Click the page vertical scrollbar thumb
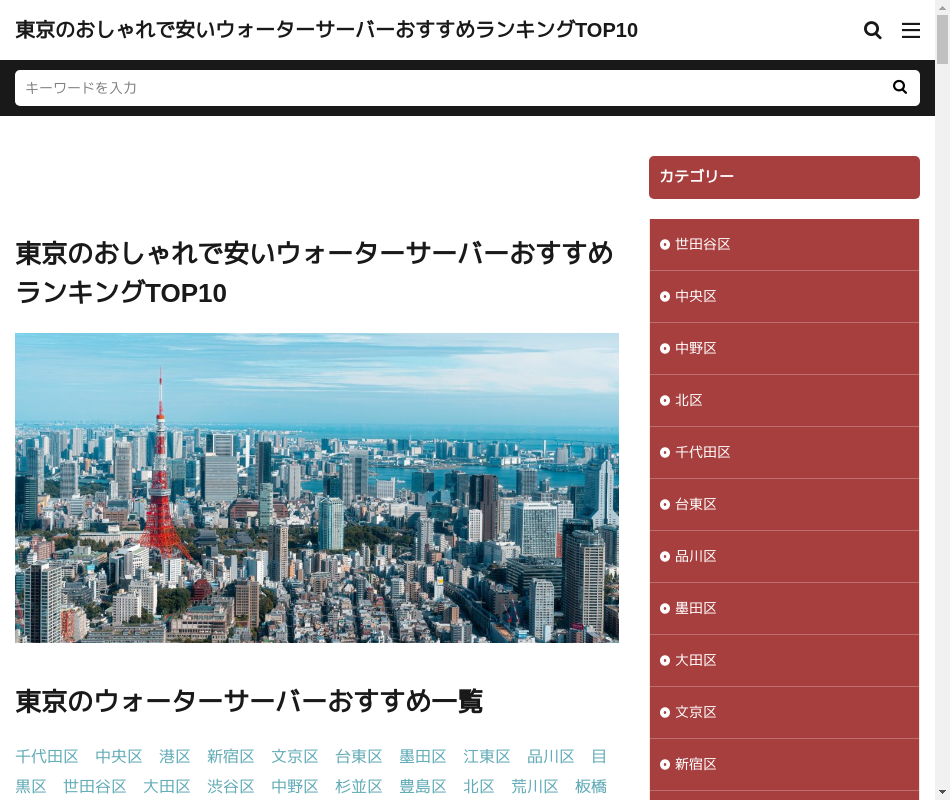The width and height of the screenshot is (950, 800). pyautogui.click(x=942, y=39)
